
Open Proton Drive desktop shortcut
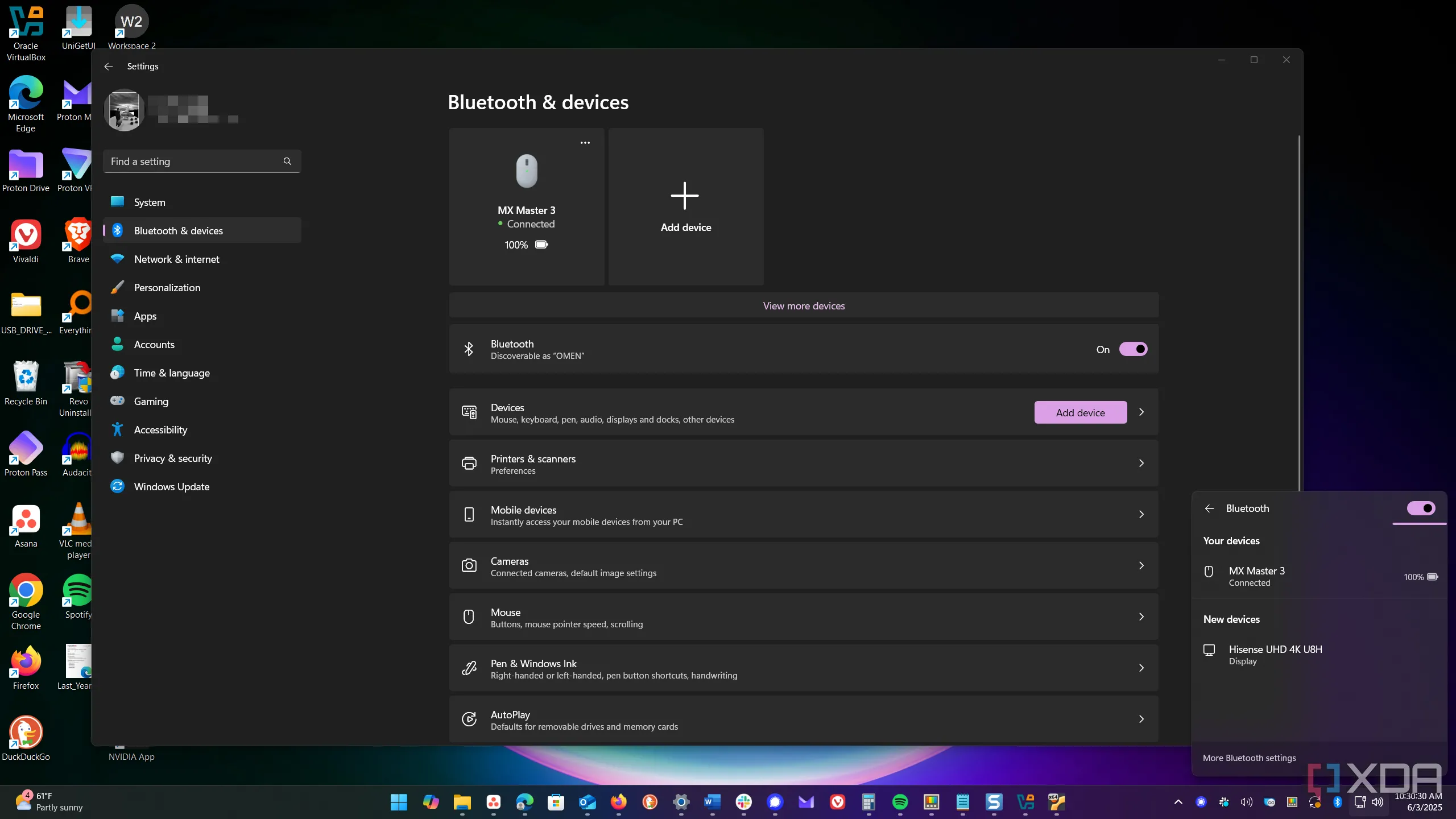pos(26,171)
